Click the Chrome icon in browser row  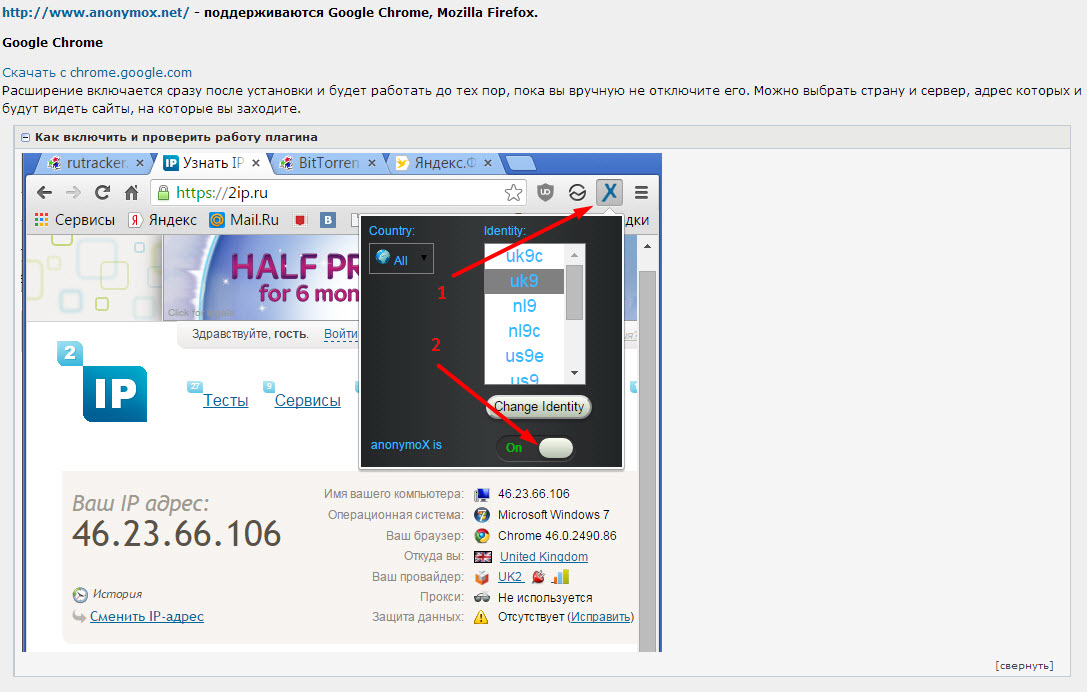coord(482,536)
